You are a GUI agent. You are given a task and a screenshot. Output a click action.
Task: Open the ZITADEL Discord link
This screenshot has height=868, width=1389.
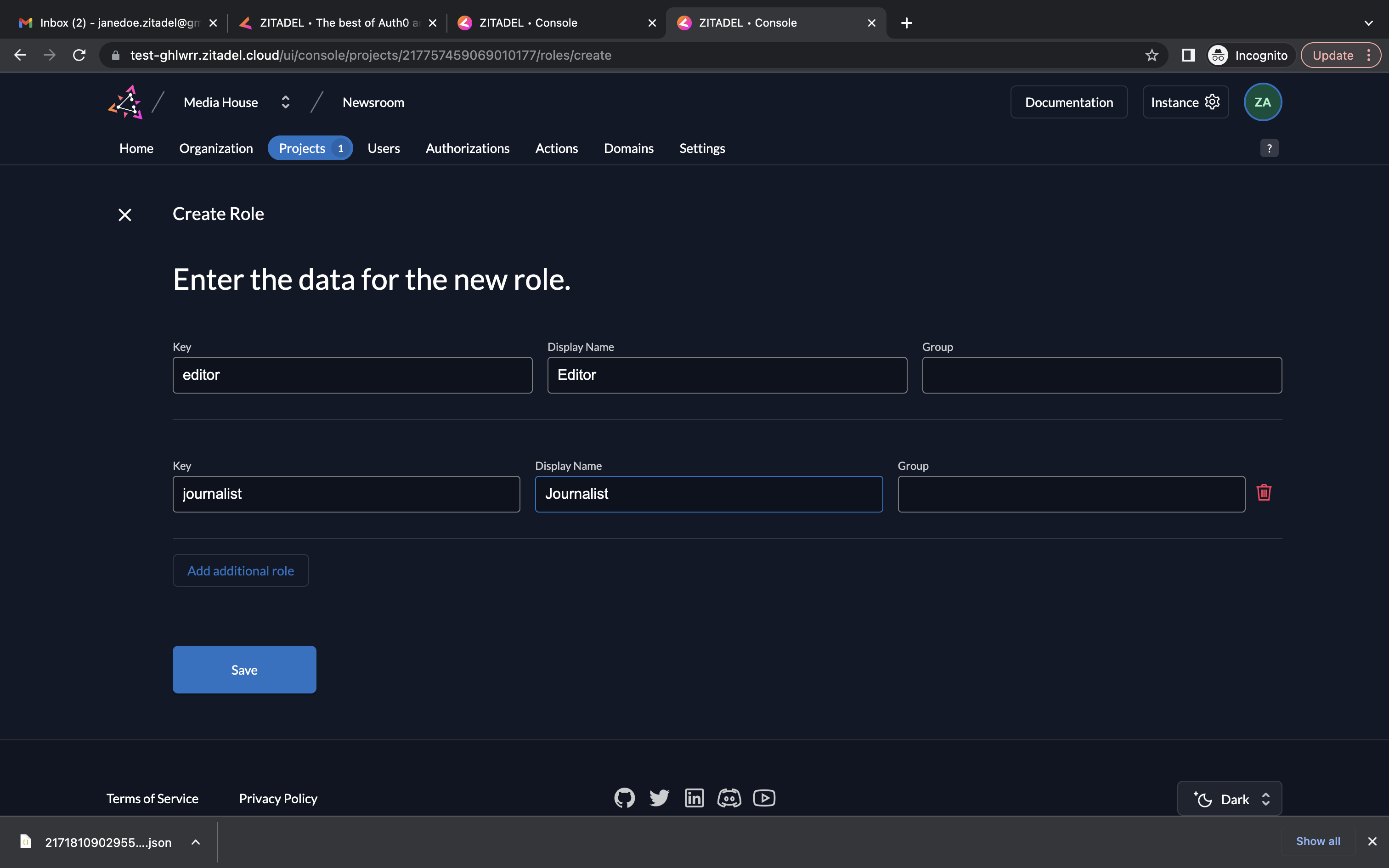point(729,798)
